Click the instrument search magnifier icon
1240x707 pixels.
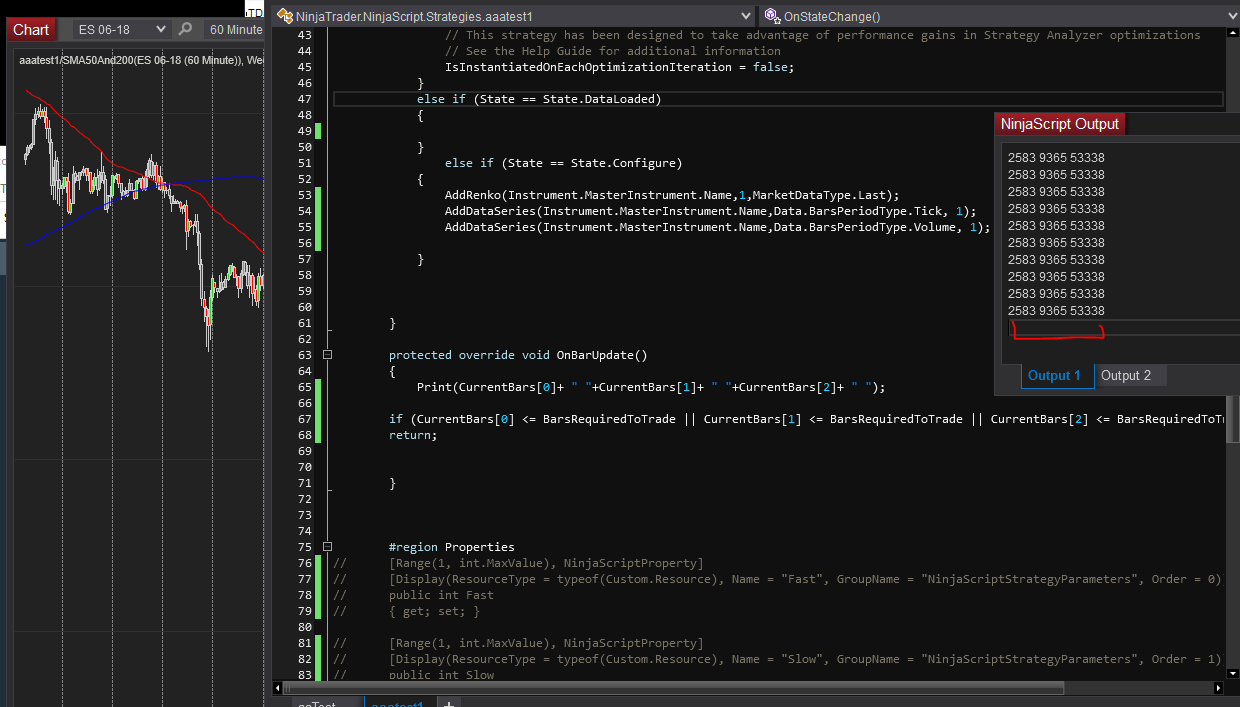point(185,30)
